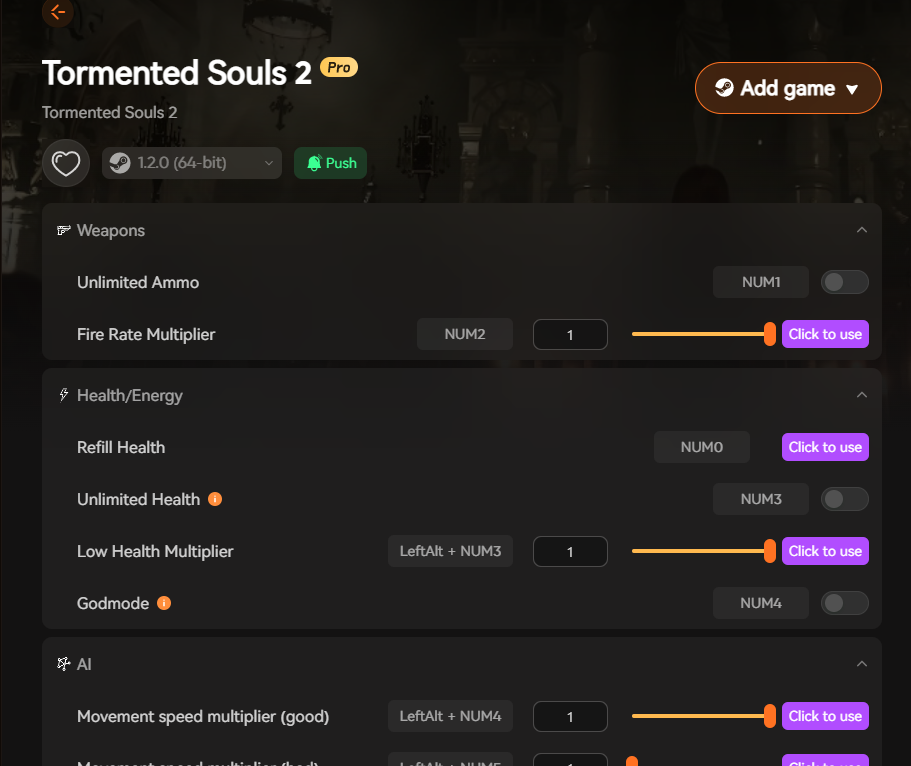
Task: Click the green Push notification button
Action: tap(330, 163)
